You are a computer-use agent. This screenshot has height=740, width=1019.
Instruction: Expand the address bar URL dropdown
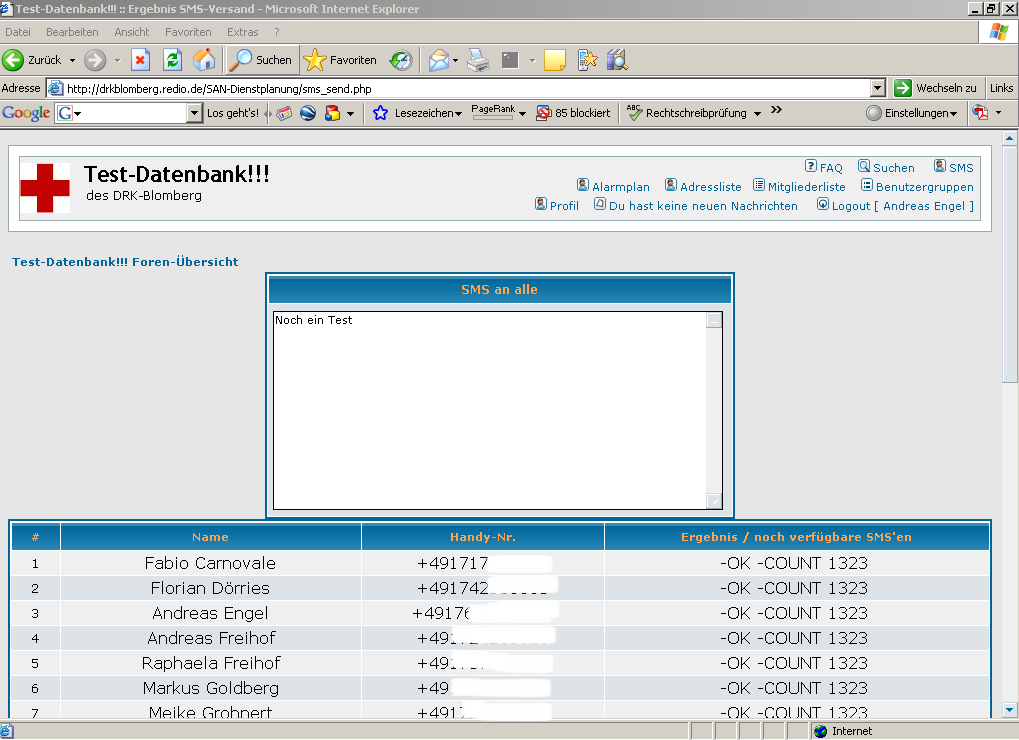(878, 88)
